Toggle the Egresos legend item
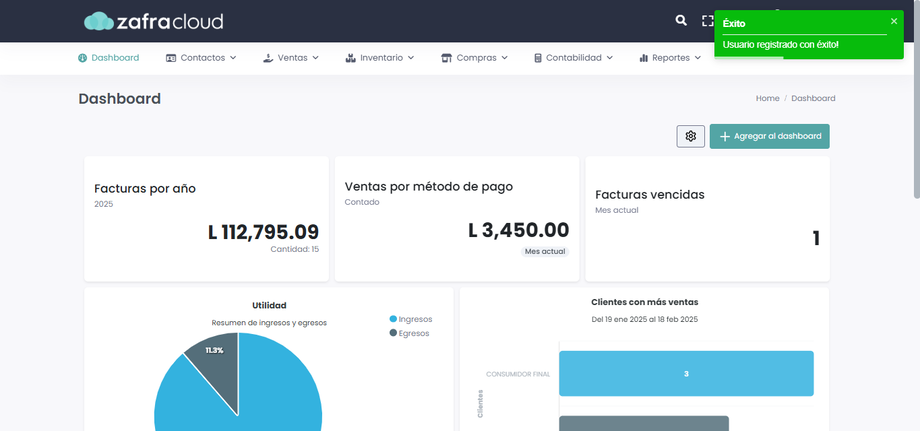 [410, 333]
